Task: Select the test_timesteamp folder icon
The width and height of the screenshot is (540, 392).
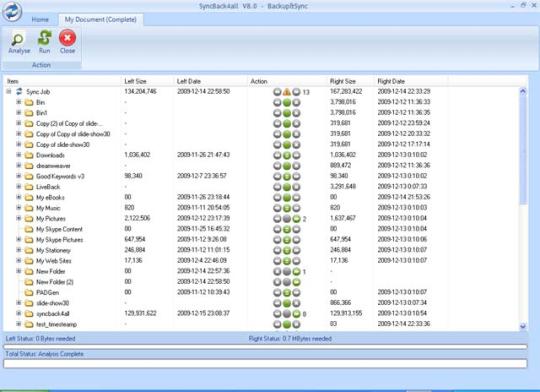Action: coord(29,324)
